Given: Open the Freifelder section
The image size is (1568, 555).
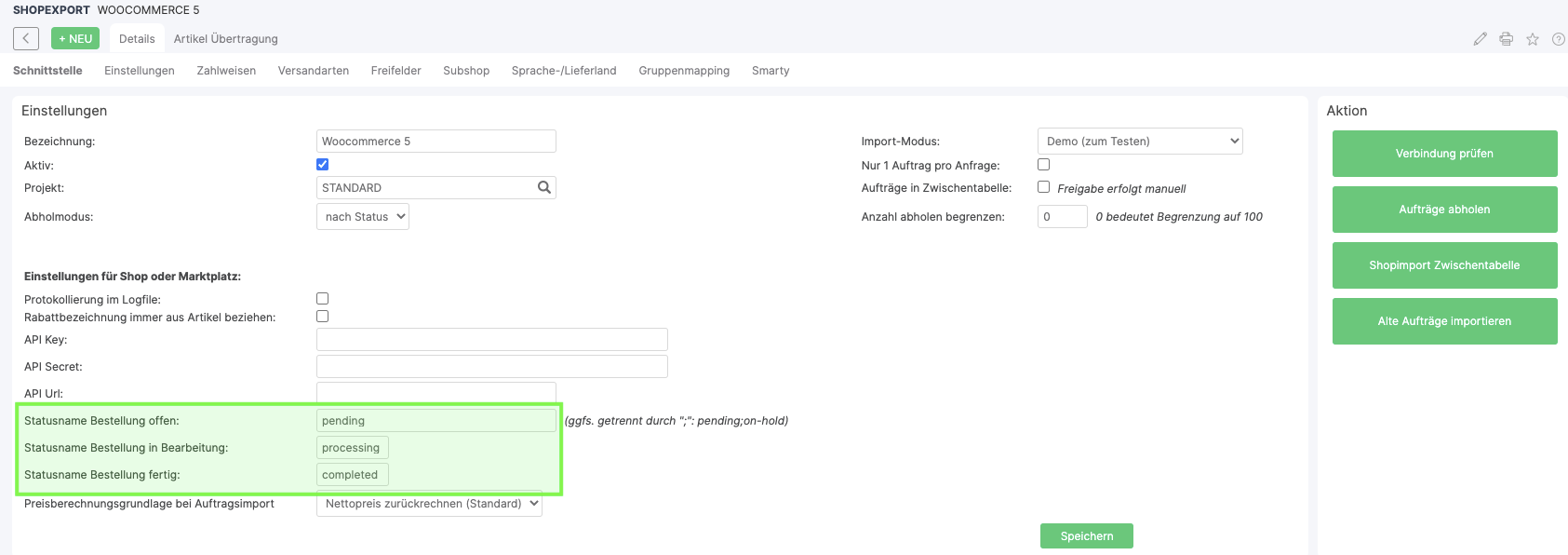Looking at the screenshot, I should [395, 71].
